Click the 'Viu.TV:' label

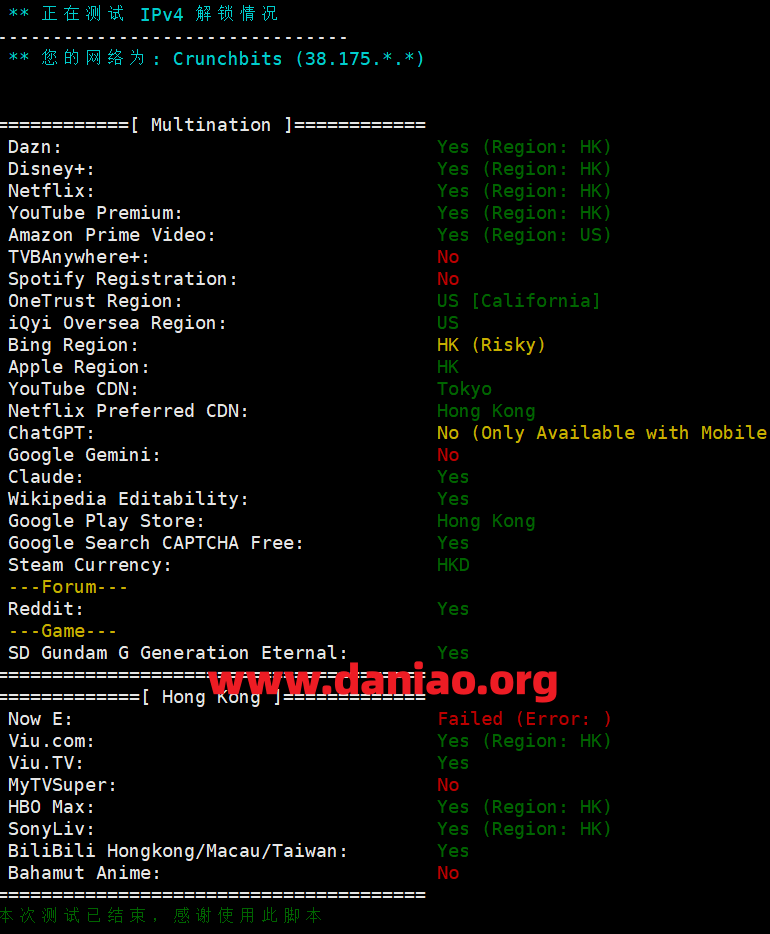pos(46,764)
